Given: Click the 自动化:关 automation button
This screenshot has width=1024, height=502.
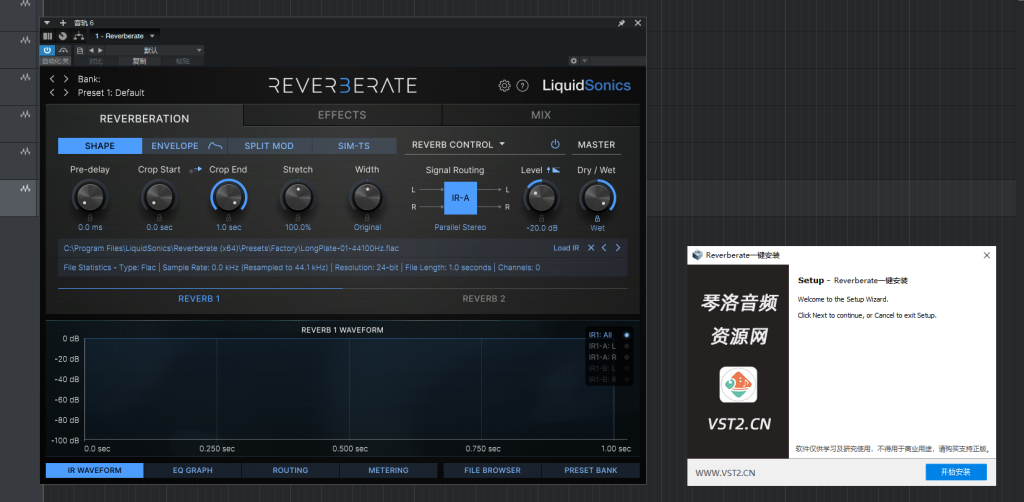Looking at the screenshot, I should (56, 61).
